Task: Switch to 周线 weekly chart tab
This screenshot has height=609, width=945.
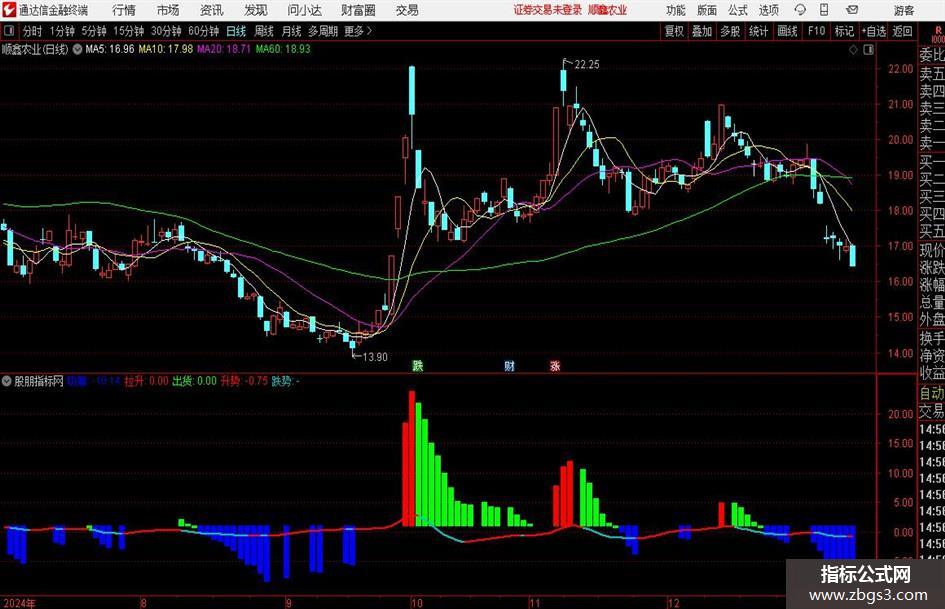Action: pos(264,31)
